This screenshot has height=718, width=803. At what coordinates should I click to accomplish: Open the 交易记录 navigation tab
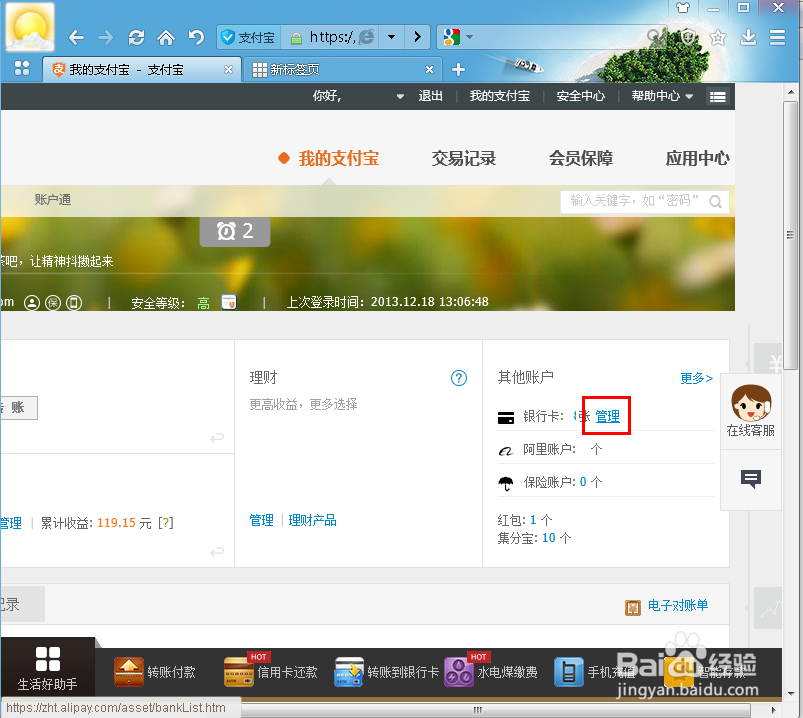463,158
